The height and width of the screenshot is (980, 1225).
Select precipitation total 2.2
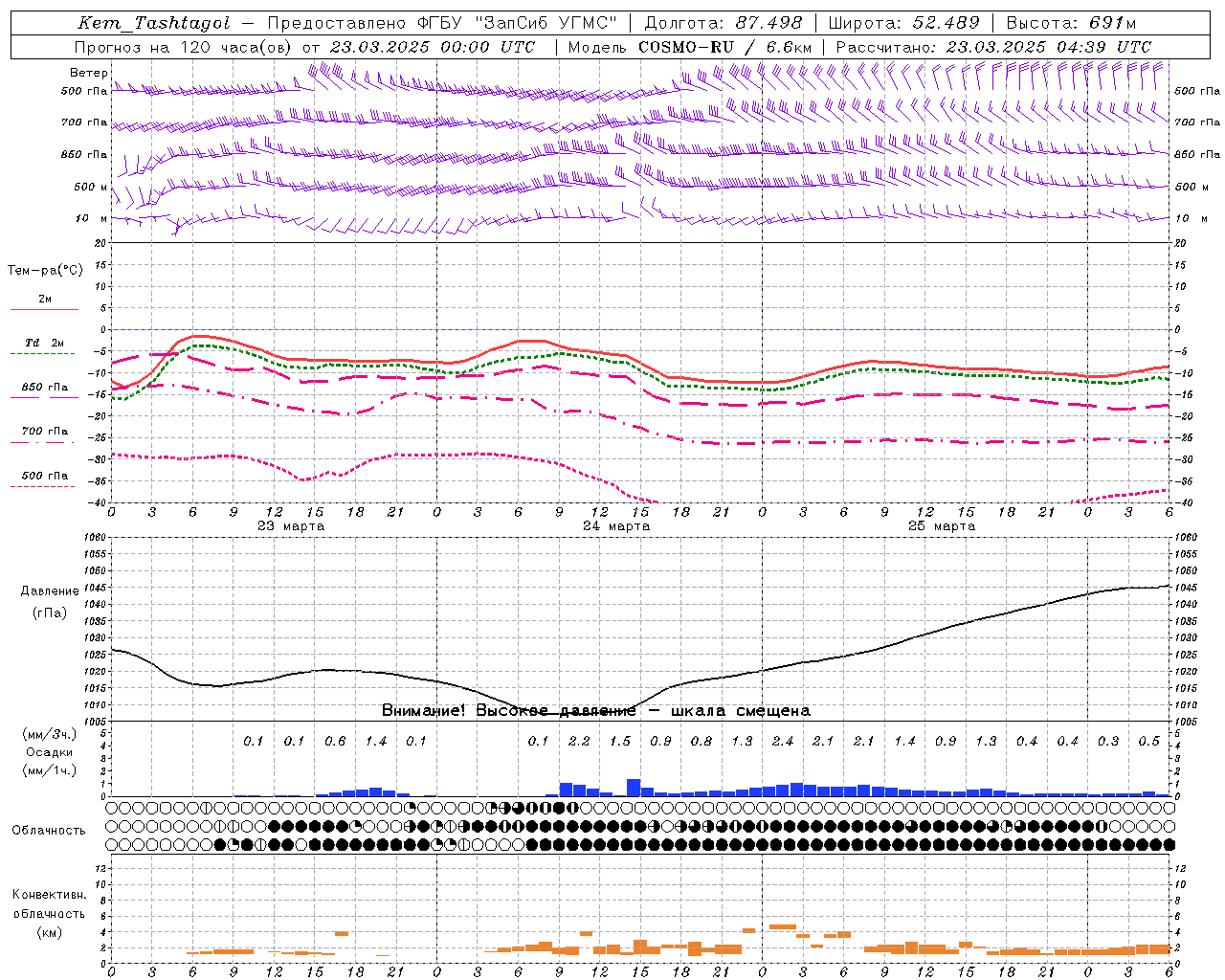(x=579, y=741)
